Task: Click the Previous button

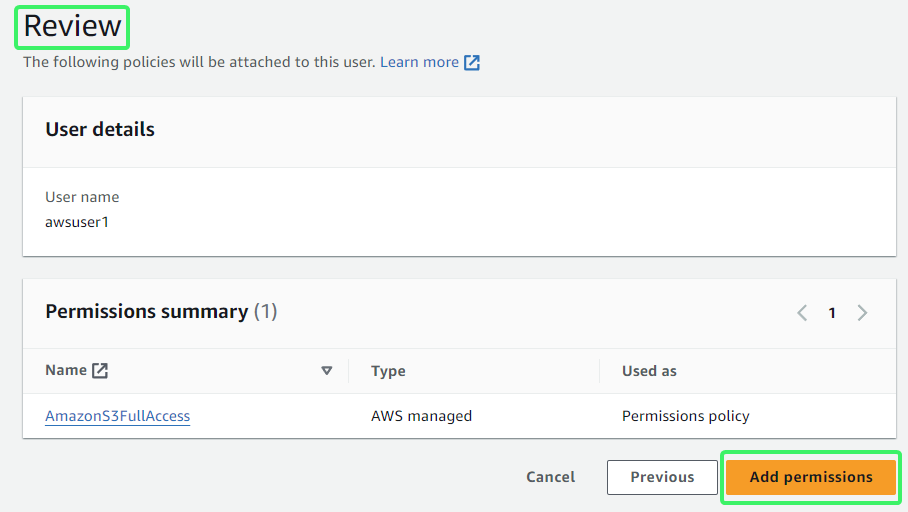Action: (x=662, y=477)
